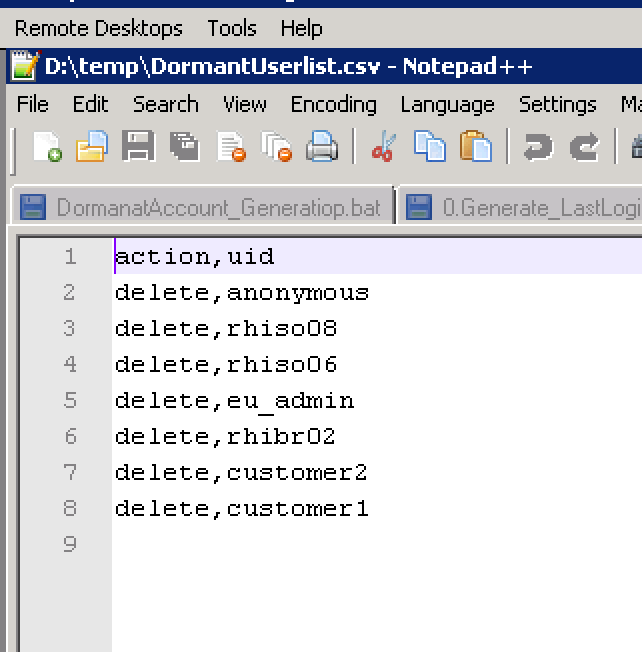The height and width of the screenshot is (652, 642).
Task: Click the line 'delete,customer1'
Action: (242, 509)
